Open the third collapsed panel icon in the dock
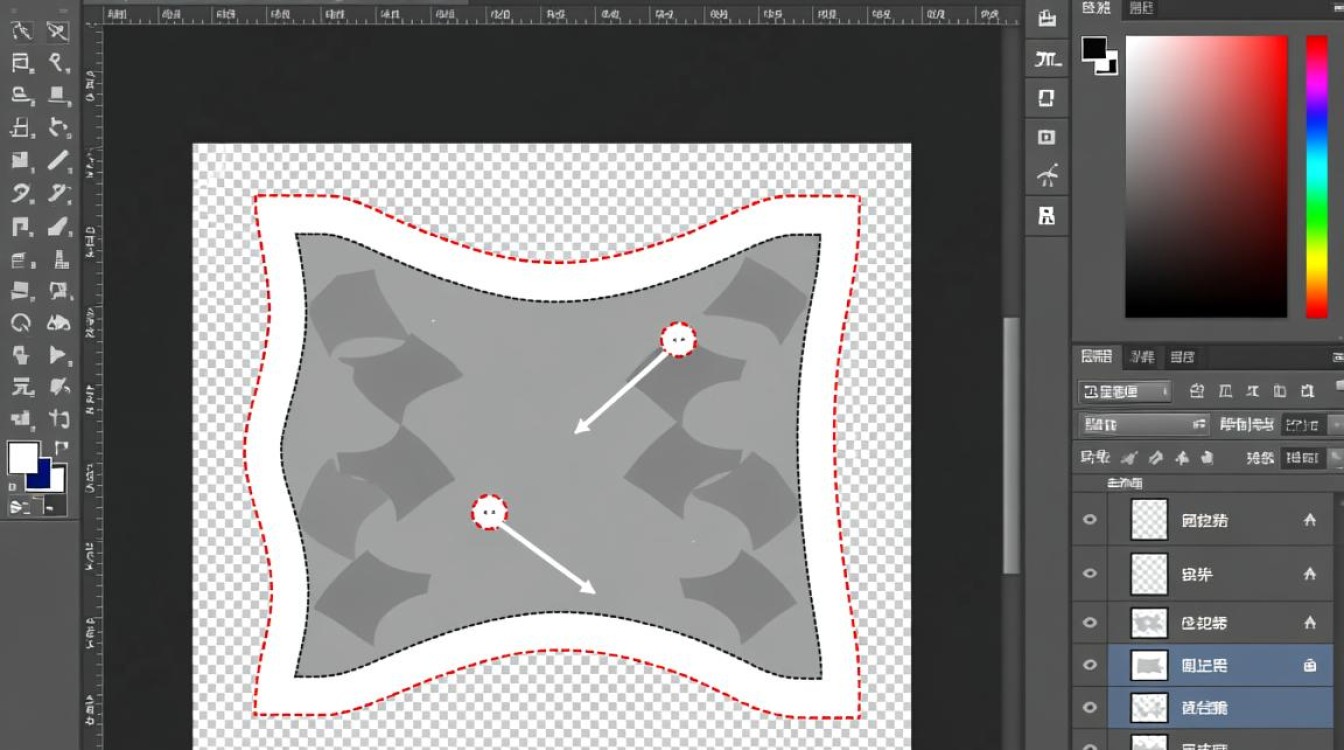The height and width of the screenshot is (750, 1344). (1047, 97)
